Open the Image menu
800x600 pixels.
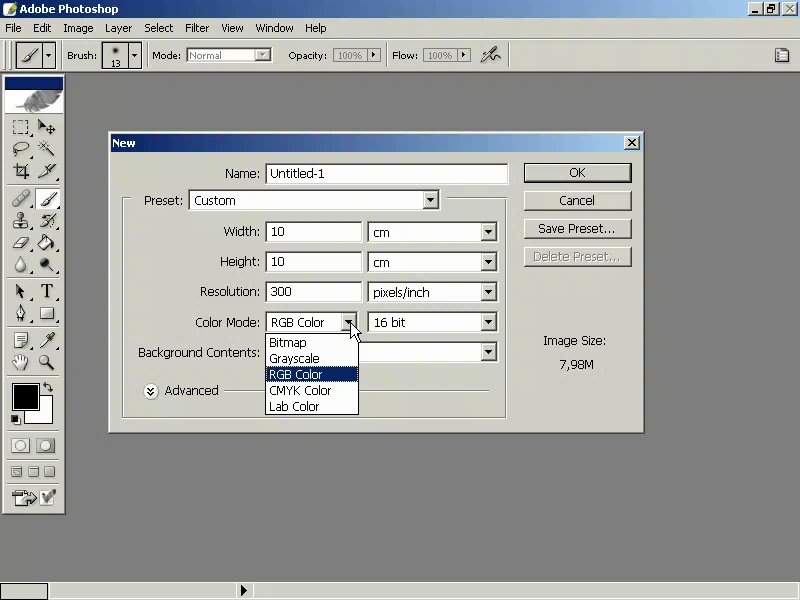(78, 28)
